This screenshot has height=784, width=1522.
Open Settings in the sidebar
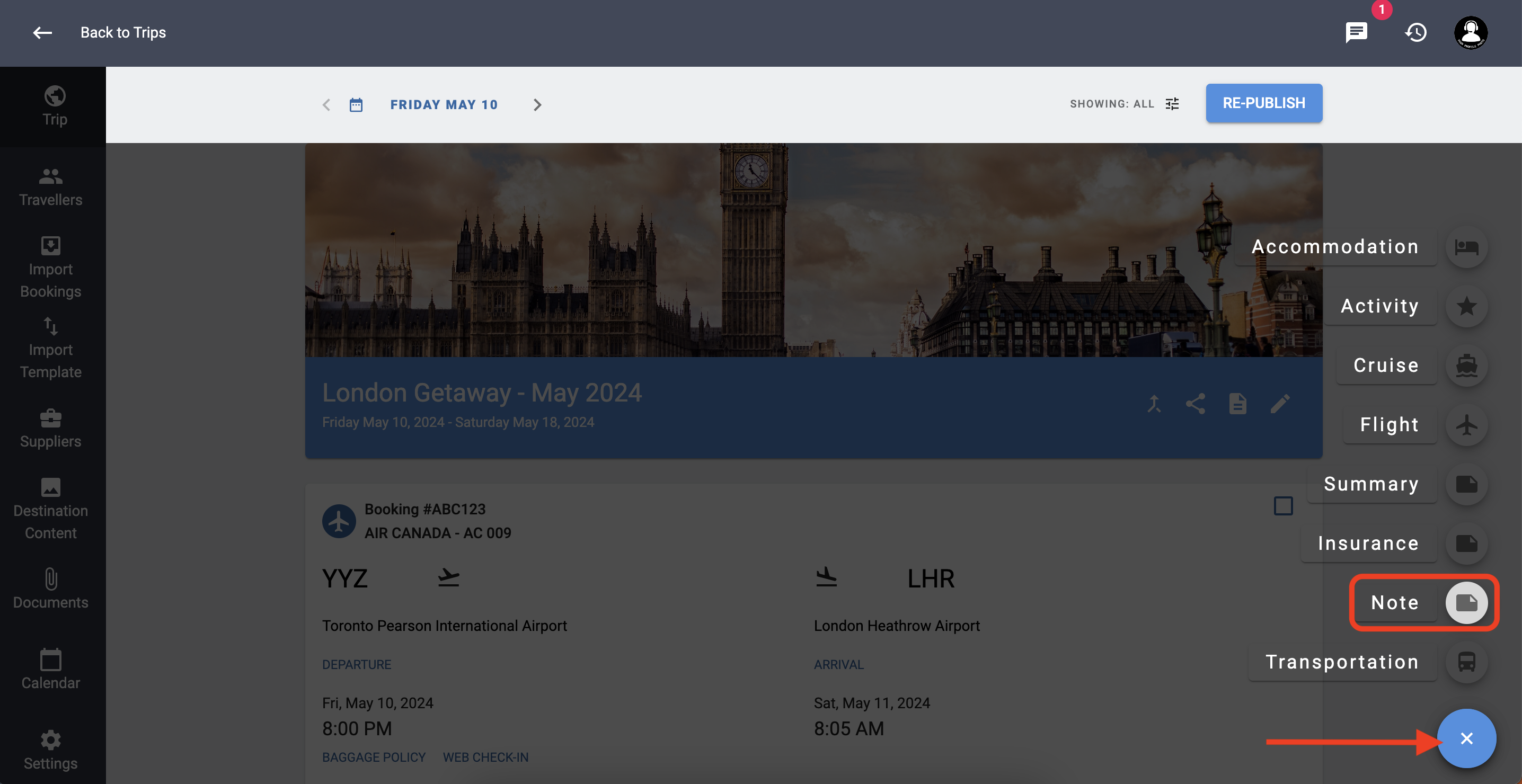[51, 750]
